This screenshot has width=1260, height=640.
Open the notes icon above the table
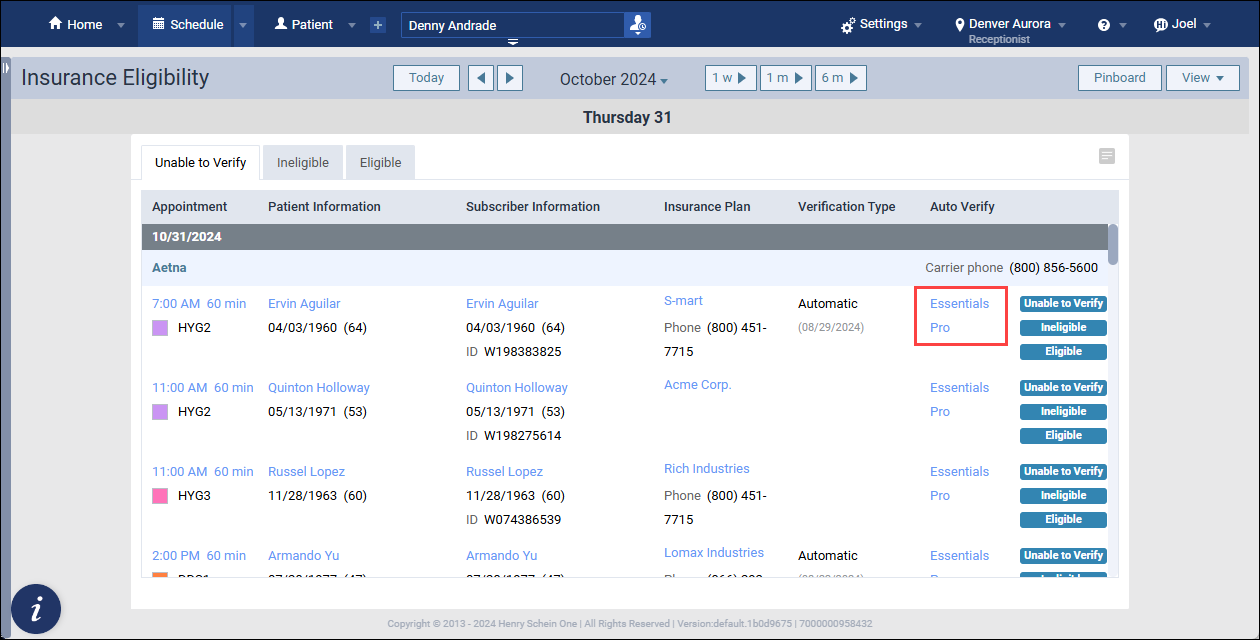coord(1106,156)
